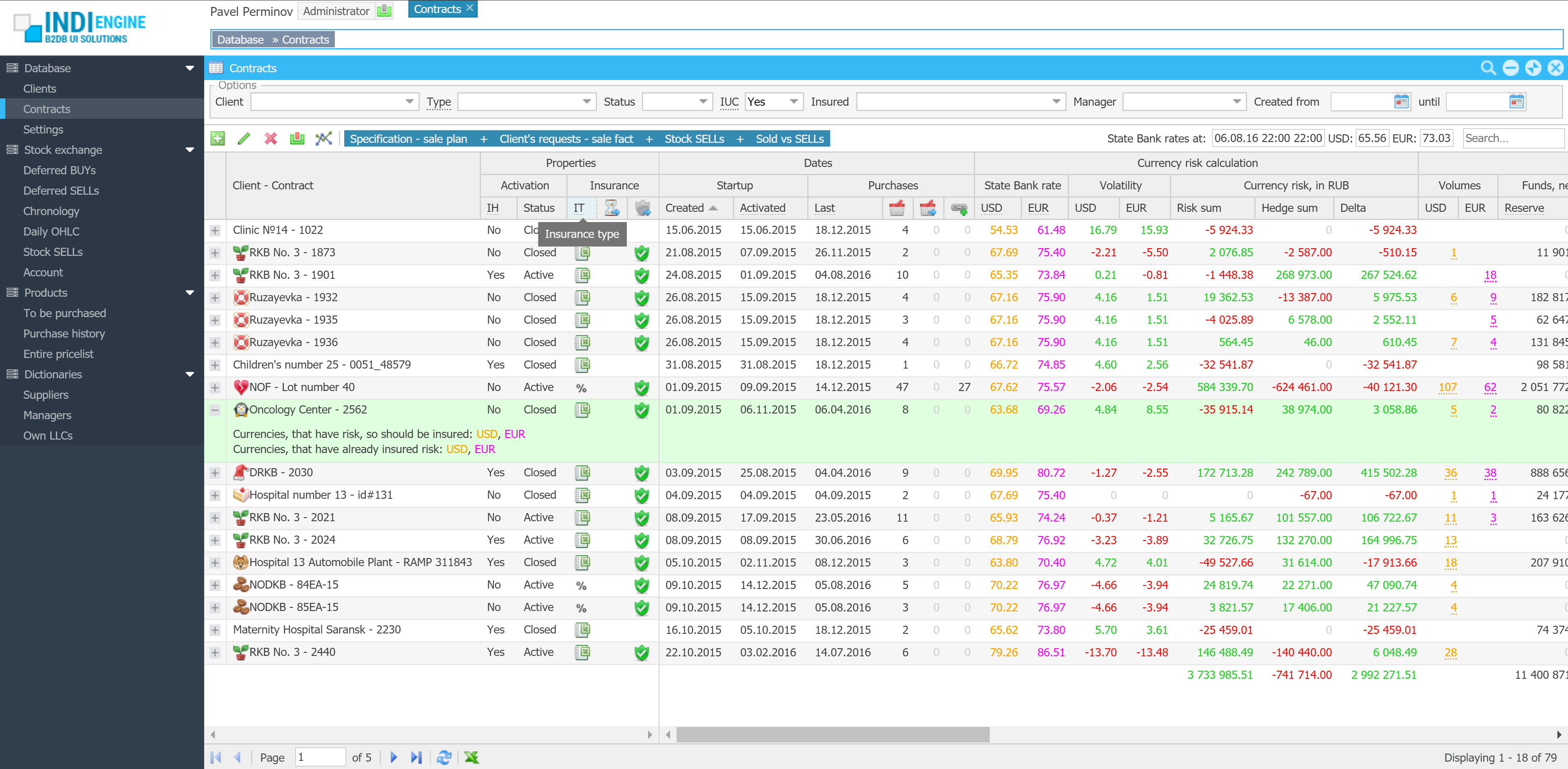Click the green add contract icon
1568x769 pixels.
(217, 139)
